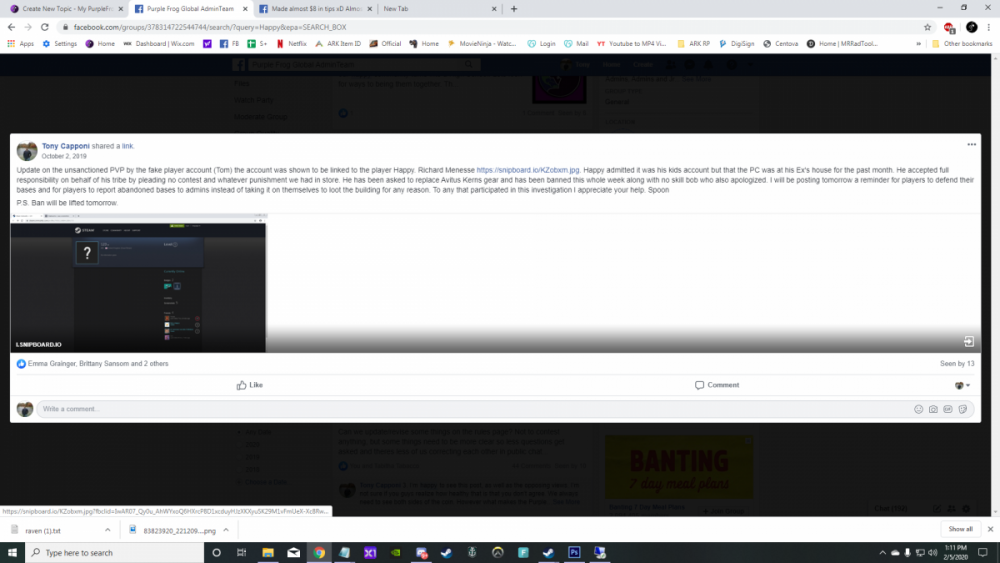Open the shared Steam screenshot thumbnail
Viewport: 1000px width, 563px height.
click(x=138, y=283)
